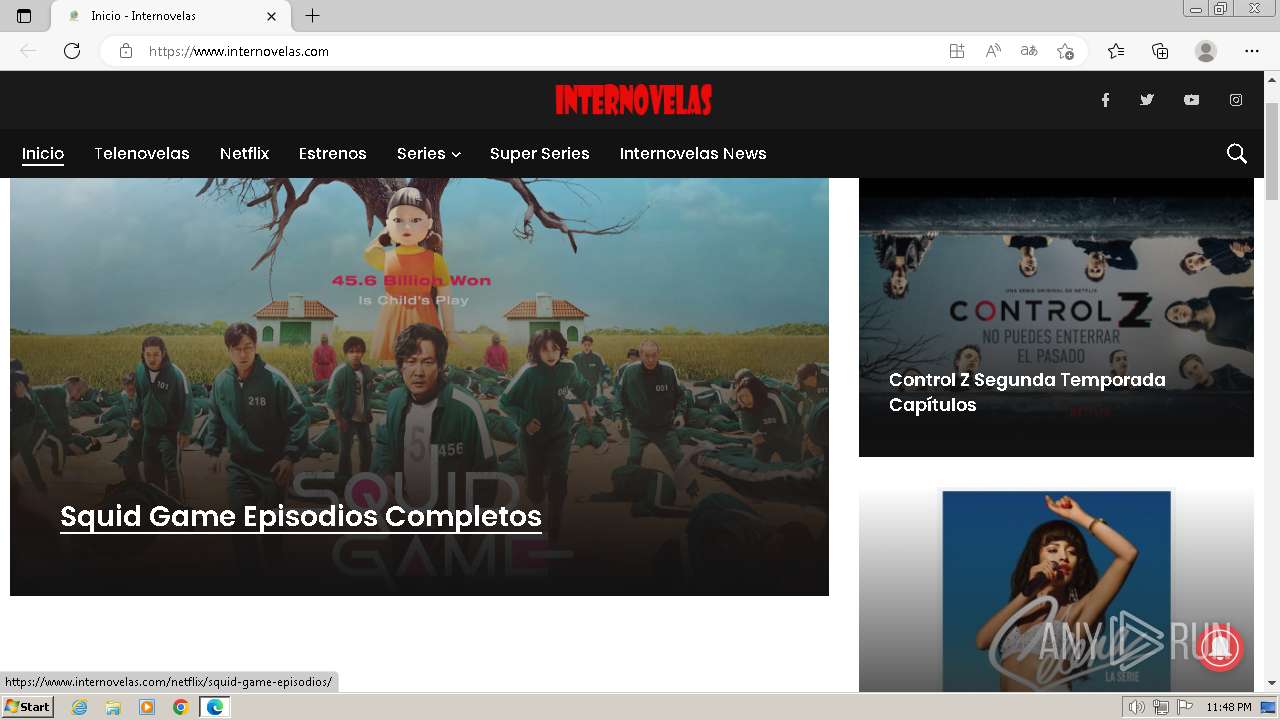Viewport: 1280px width, 720px height.
Task: Open Internovelas Facebook page icon
Action: click(1105, 100)
